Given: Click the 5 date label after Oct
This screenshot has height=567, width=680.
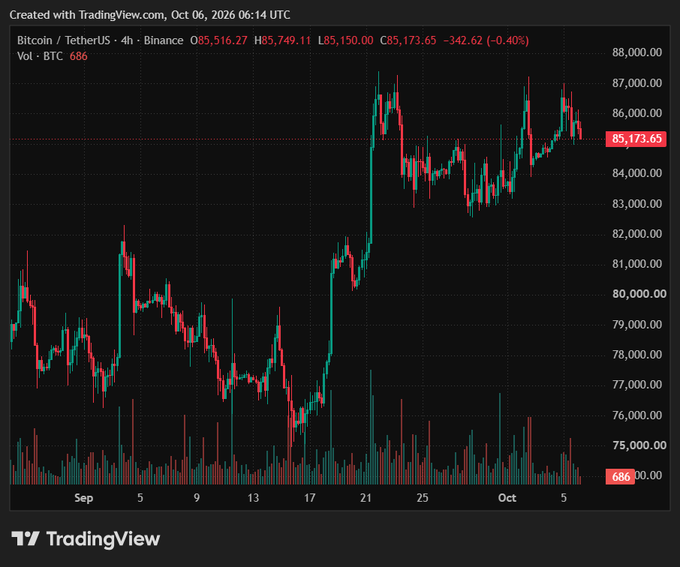Looking at the screenshot, I should point(564,498).
